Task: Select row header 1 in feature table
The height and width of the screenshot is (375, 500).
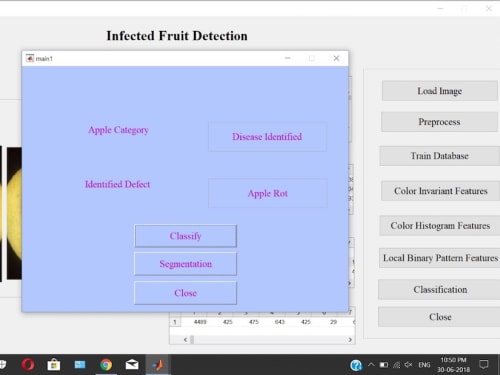Action: pyautogui.click(x=175, y=322)
